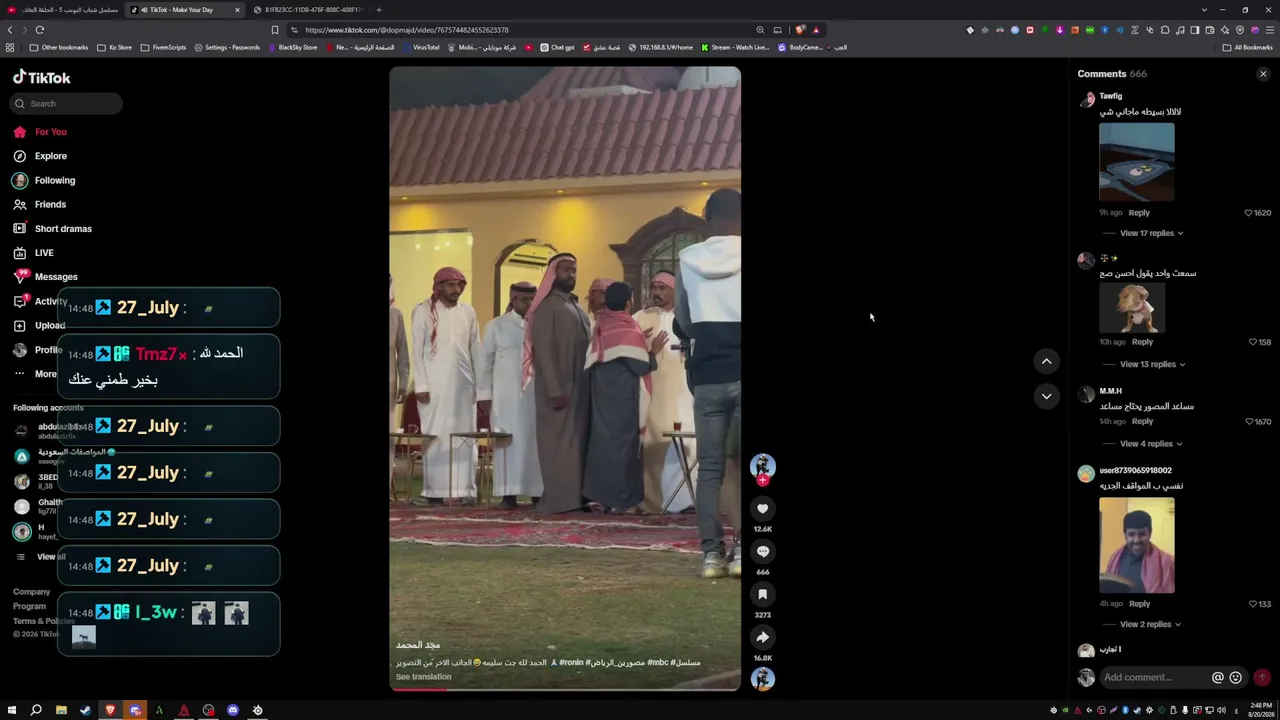Expand View 2 replies
The image size is (1280, 720).
tap(1150, 624)
